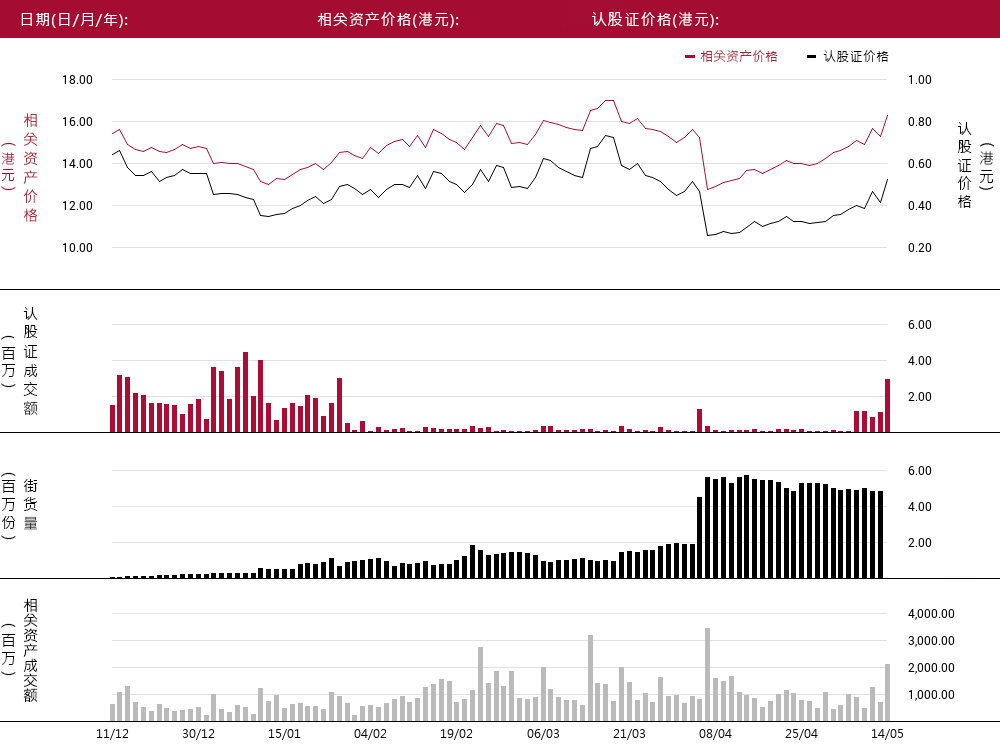Click the black 认股证价格 legend entry
Viewport: 1000px width, 751px height.
[848, 56]
